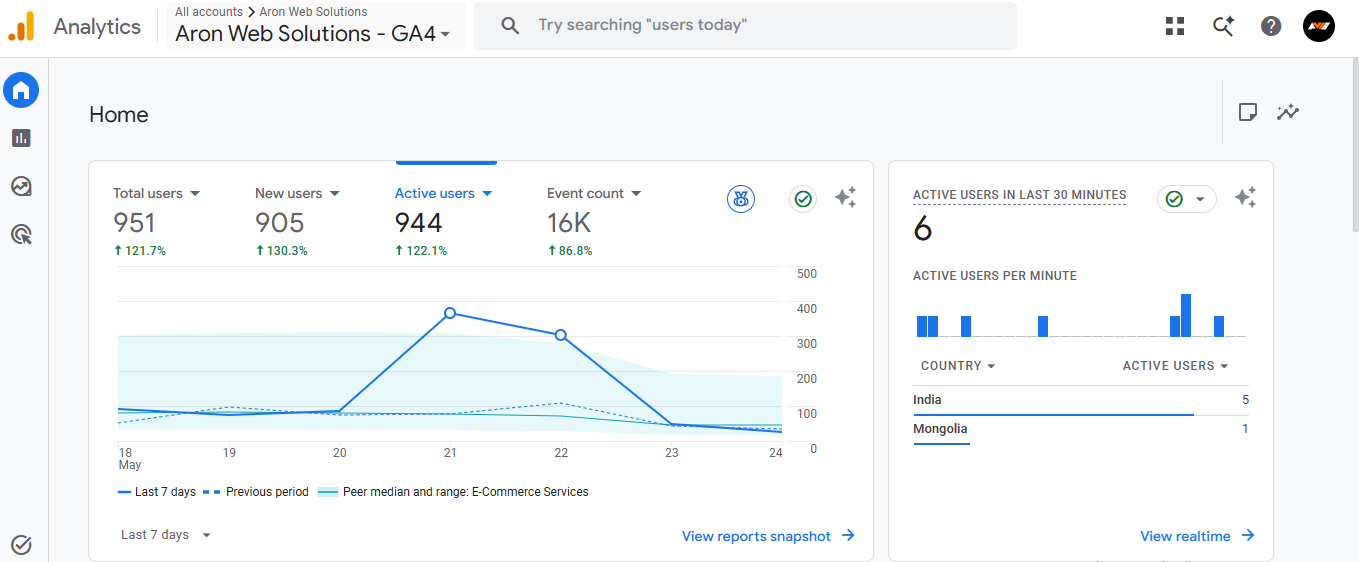Image resolution: width=1359 pixels, height=562 pixels.
Task: Click the Mongolia country row
Action: coord(1081,429)
